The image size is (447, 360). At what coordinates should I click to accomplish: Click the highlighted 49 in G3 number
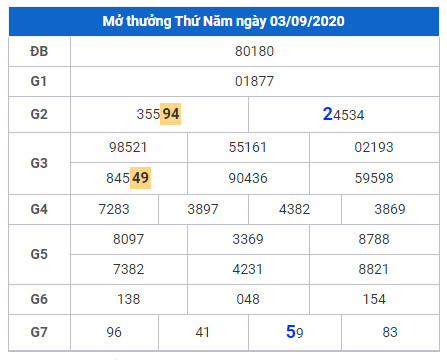[x=140, y=178]
